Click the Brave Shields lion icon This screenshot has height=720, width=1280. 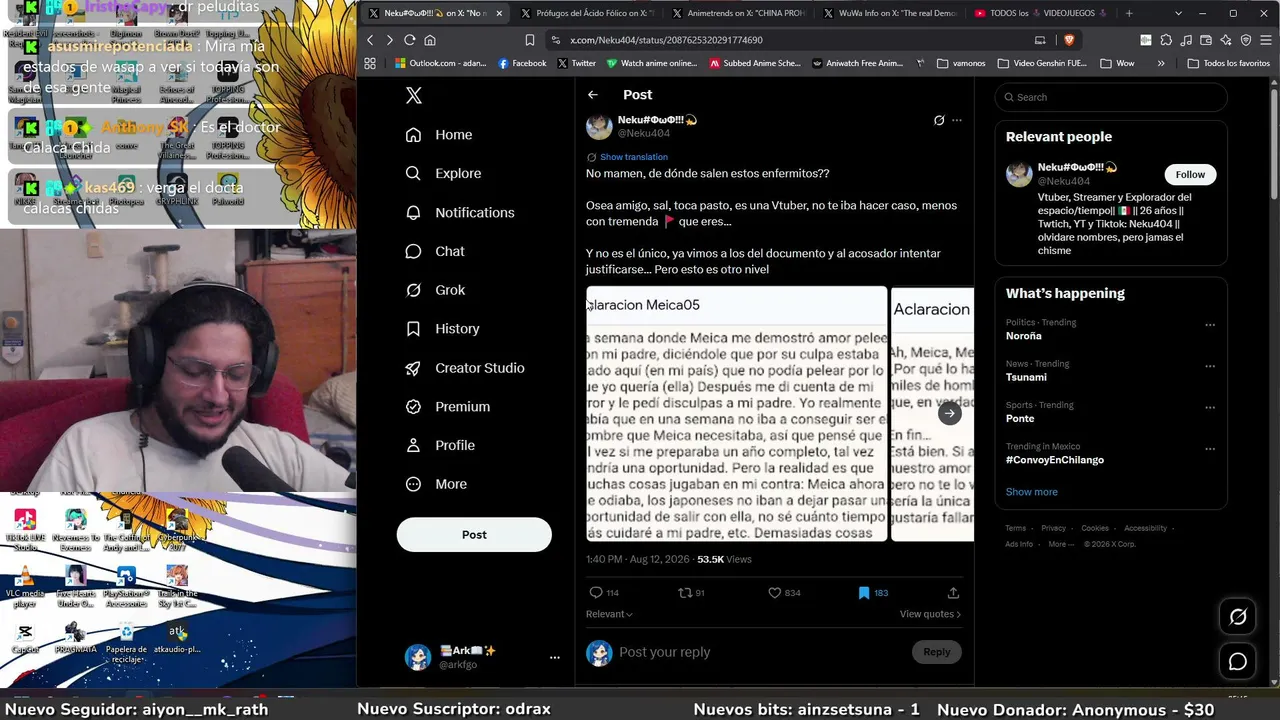pos(1069,40)
